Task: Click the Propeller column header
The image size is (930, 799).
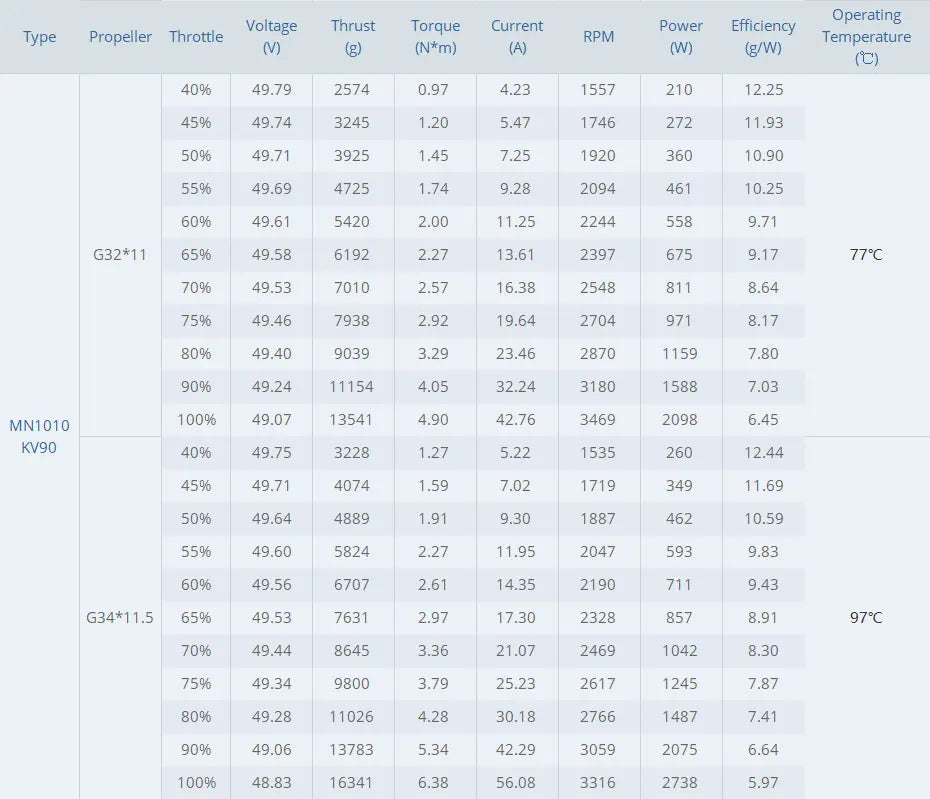Action: click(120, 37)
